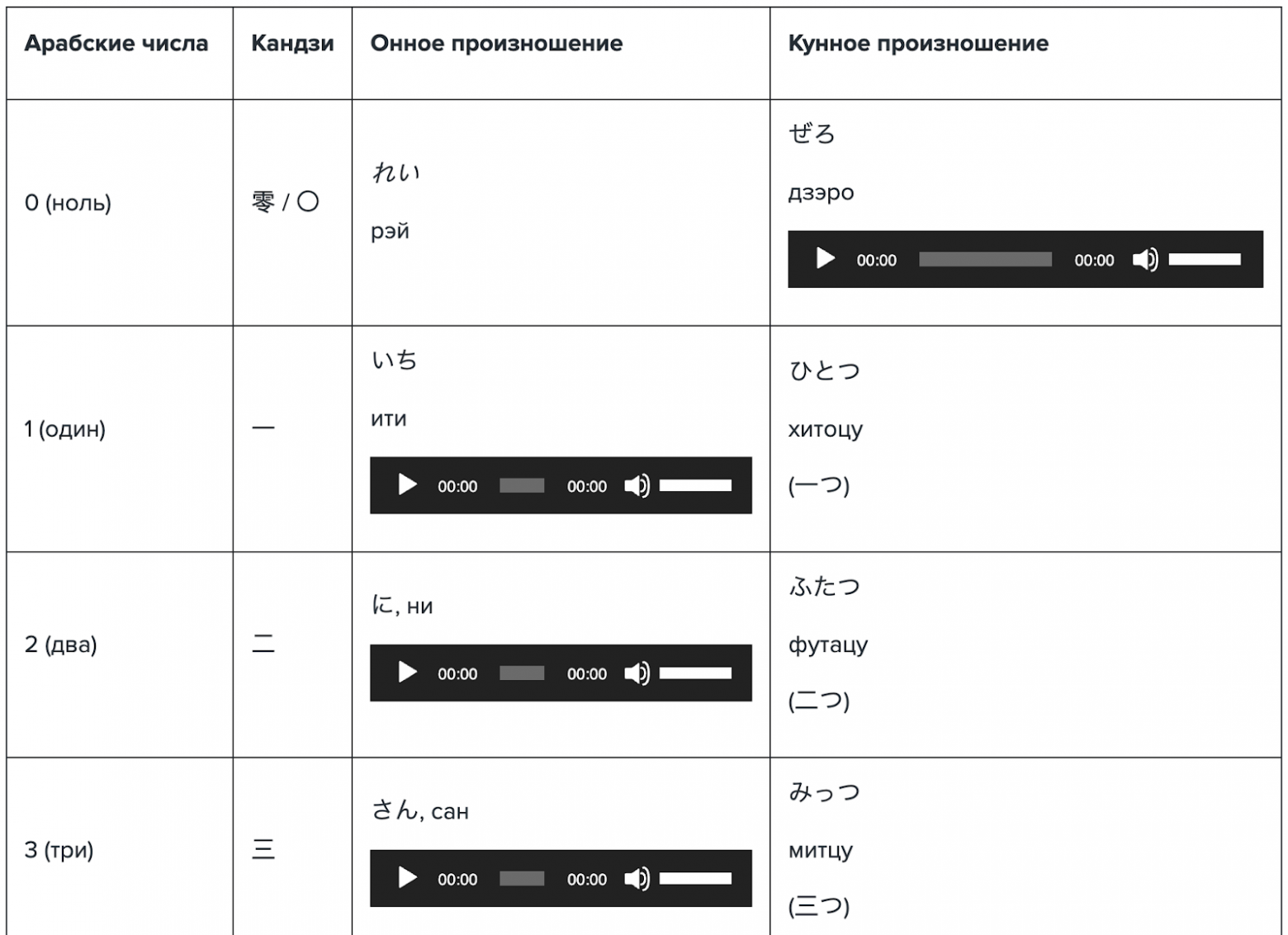Click the progress bar of the "ити" audio
This screenshot has height=935, width=1288.
point(522,486)
